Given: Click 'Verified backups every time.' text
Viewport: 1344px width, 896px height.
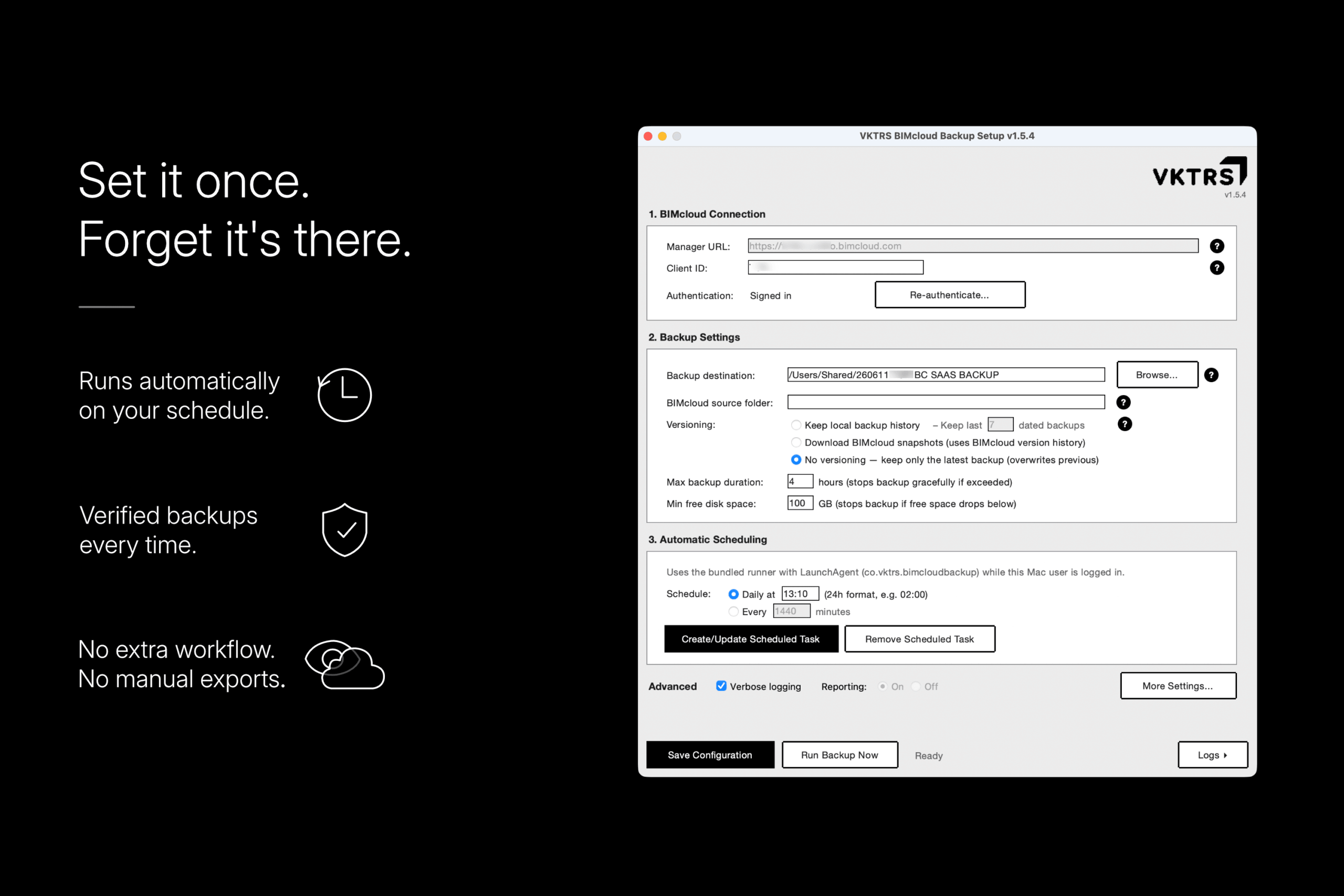Looking at the screenshot, I should point(169,530).
